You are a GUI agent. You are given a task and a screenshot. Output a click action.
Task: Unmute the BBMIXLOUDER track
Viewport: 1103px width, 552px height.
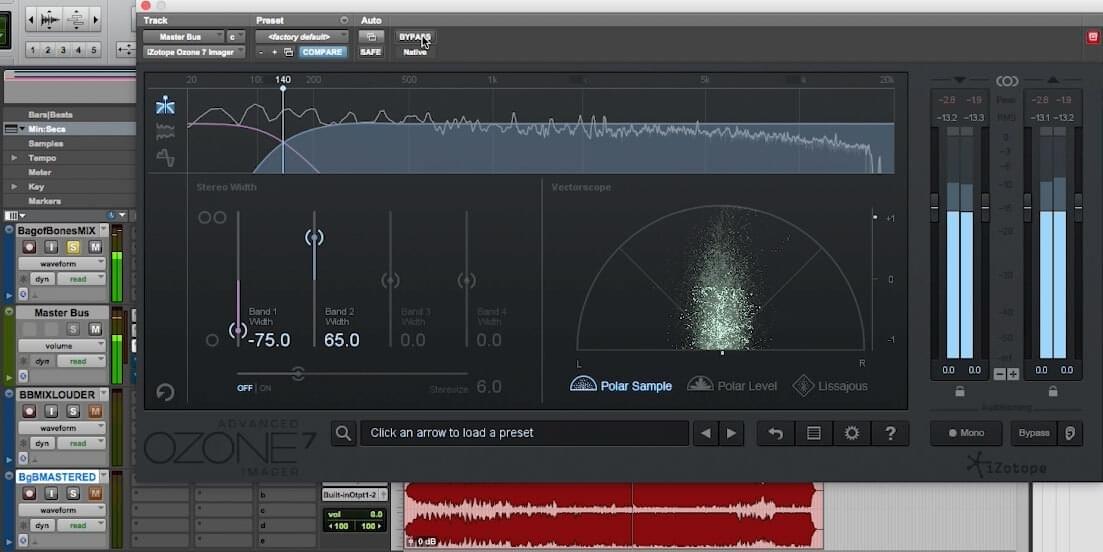pos(95,411)
